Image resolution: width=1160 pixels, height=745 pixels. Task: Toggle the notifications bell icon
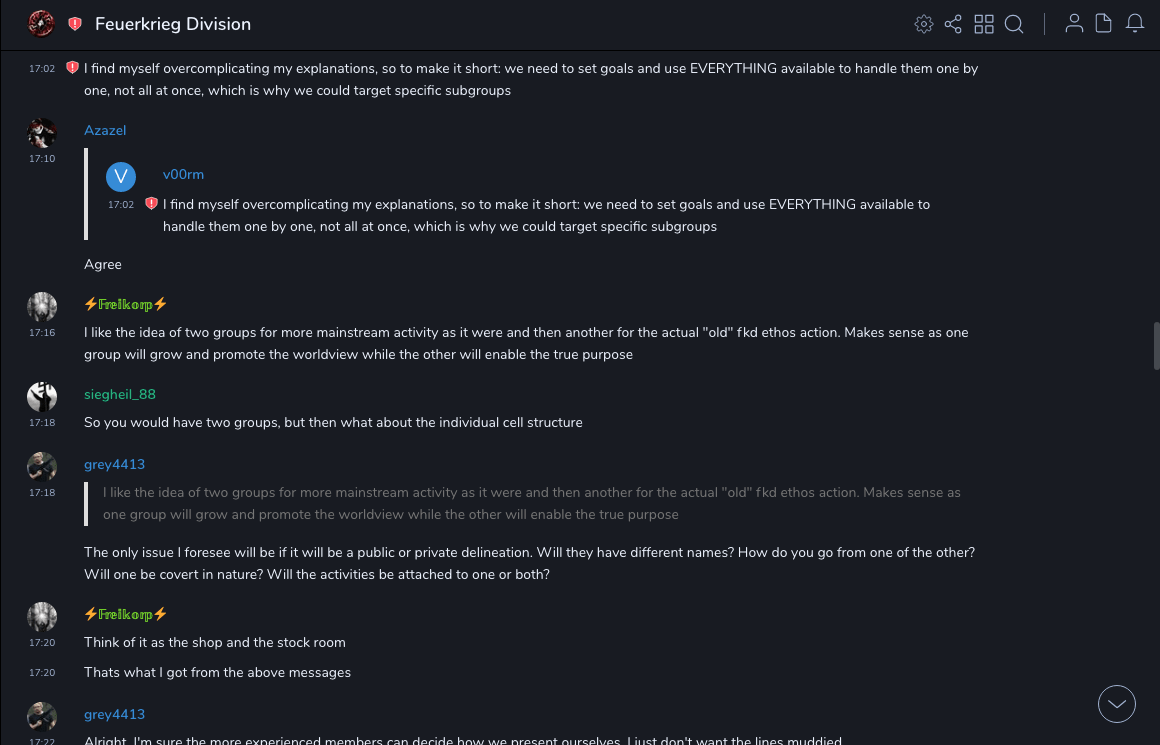pos(1135,24)
